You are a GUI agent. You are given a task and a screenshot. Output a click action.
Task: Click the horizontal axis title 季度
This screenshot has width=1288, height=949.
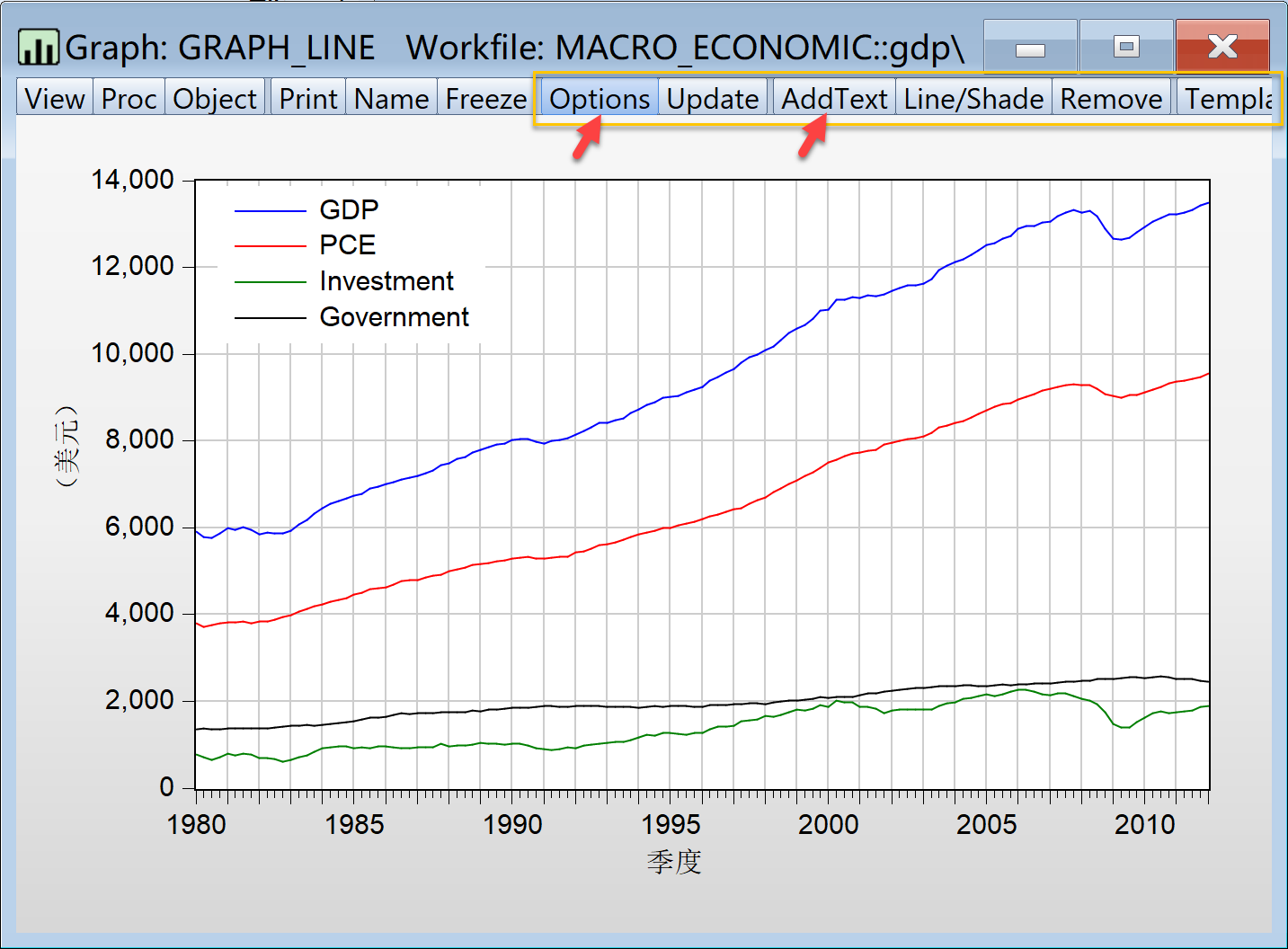[674, 862]
